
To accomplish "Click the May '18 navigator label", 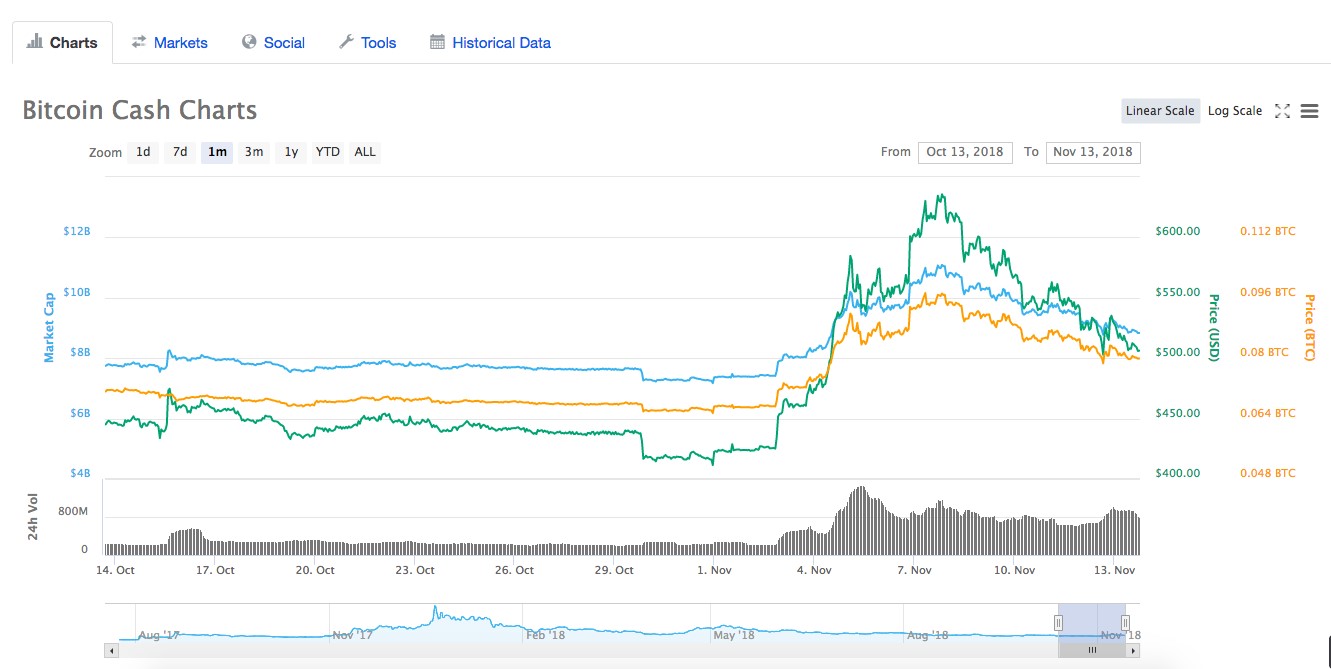I will [734, 635].
